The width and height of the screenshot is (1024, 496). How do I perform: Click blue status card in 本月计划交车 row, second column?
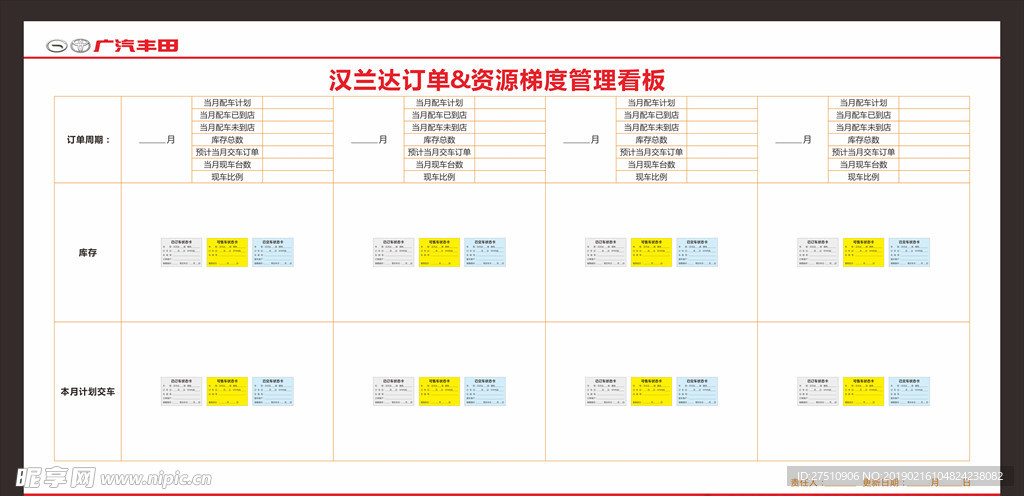coord(485,391)
